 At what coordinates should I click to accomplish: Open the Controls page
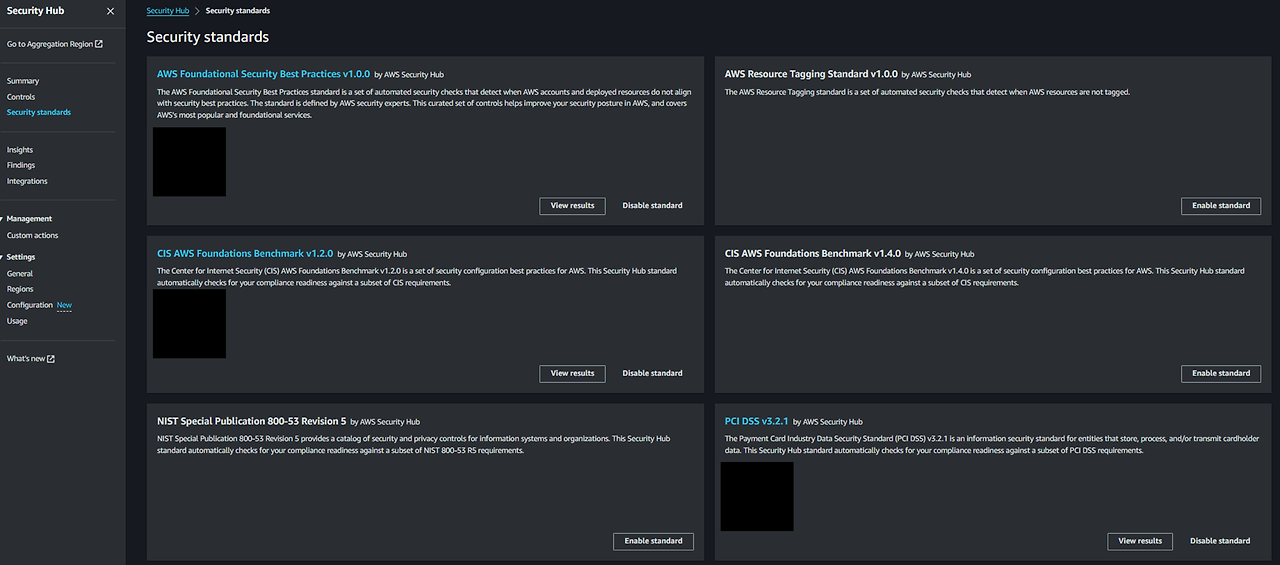pyautogui.click(x=21, y=97)
